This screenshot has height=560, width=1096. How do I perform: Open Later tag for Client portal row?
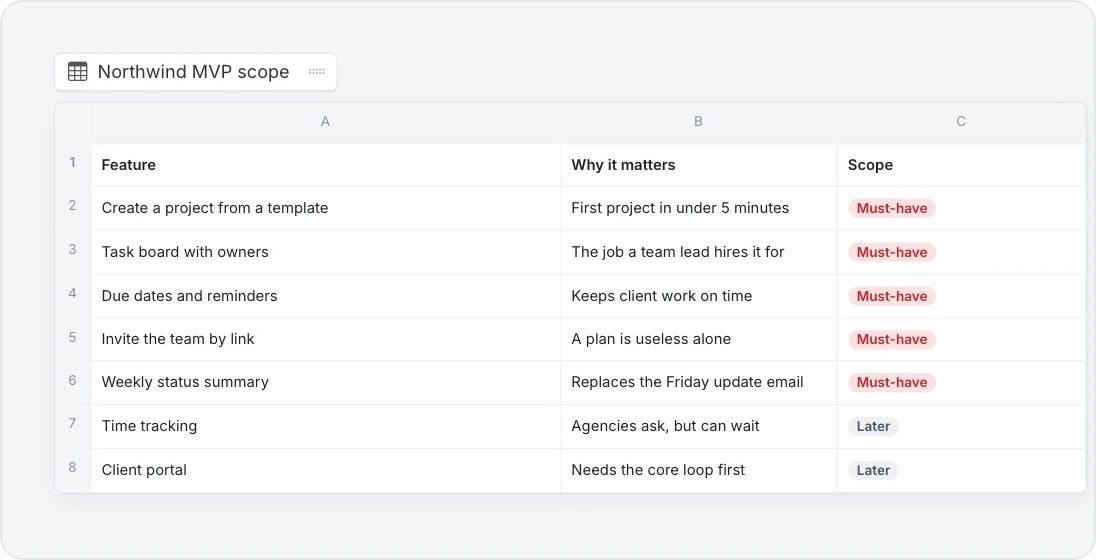(x=873, y=471)
